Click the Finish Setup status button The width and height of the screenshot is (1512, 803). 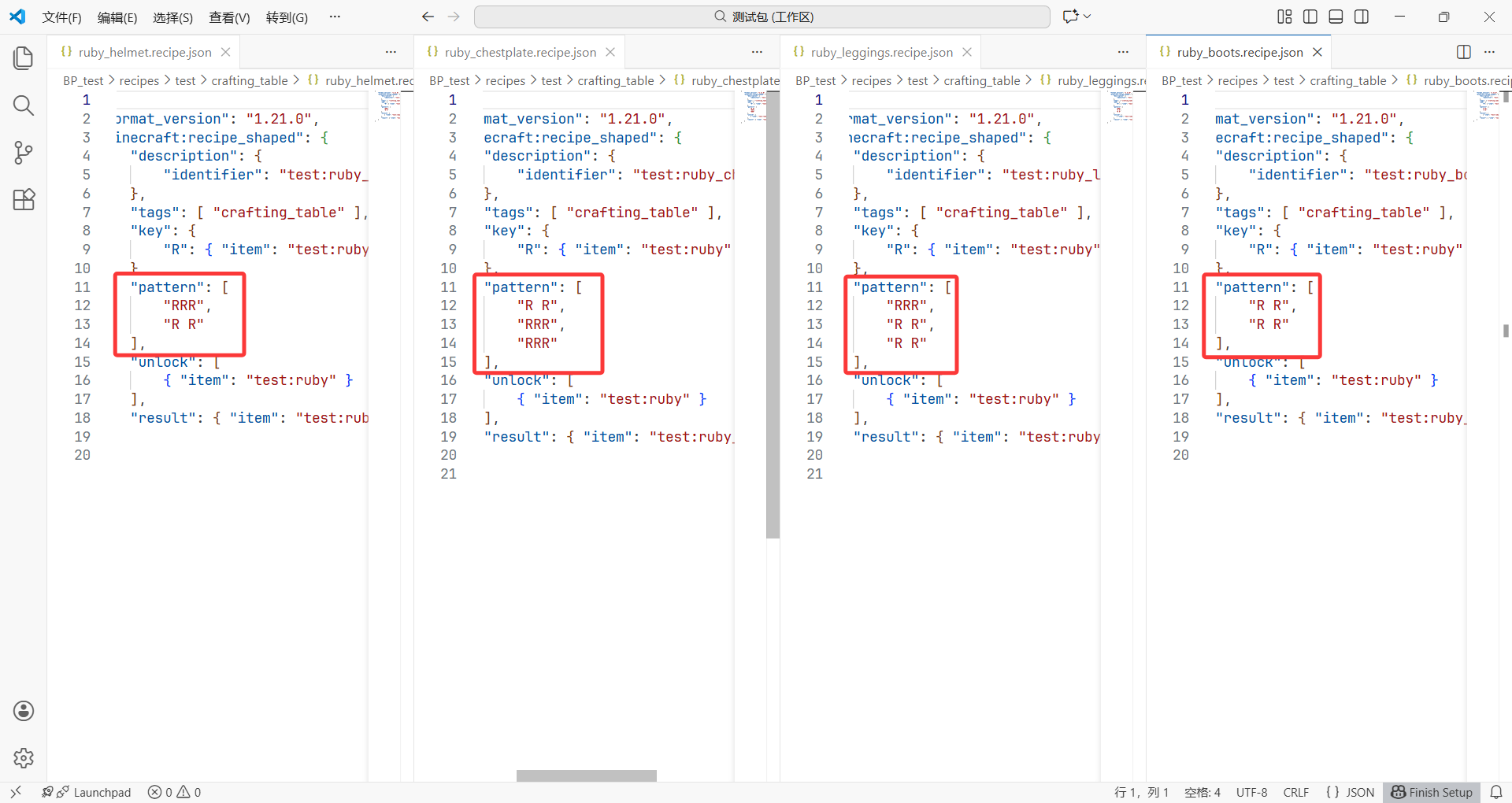[1432, 792]
